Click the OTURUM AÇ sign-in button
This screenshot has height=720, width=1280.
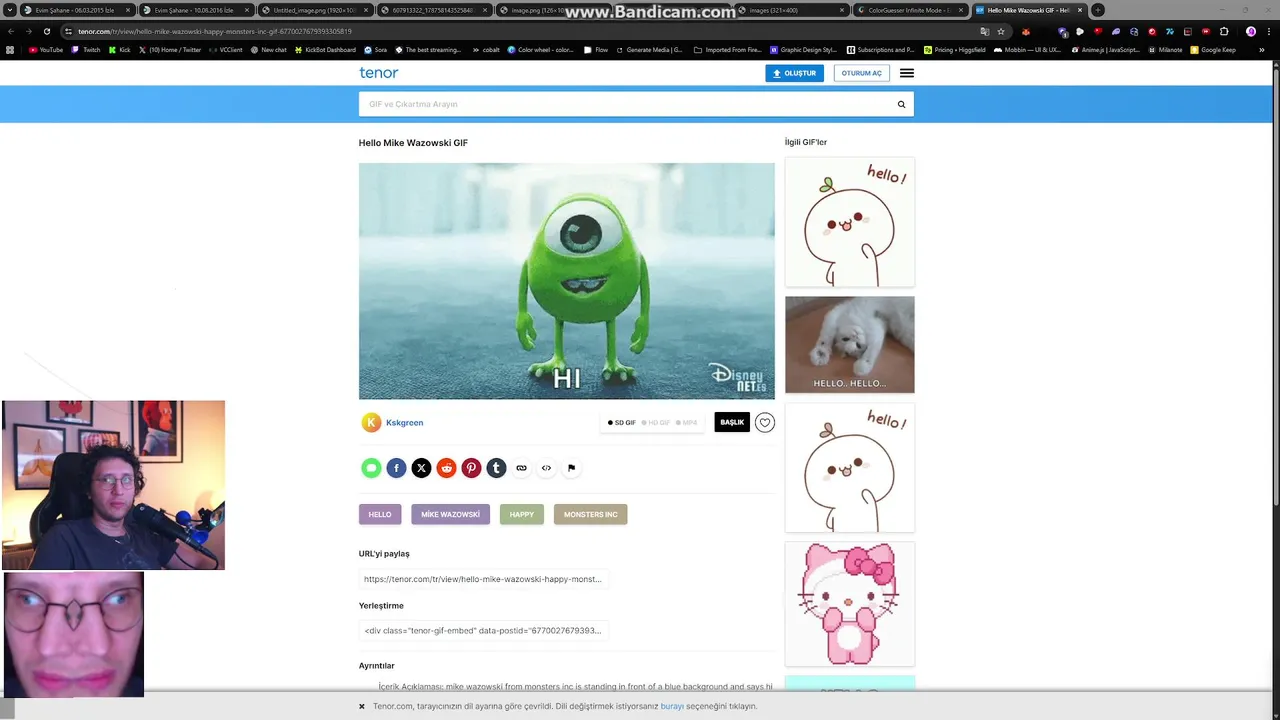click(x=861, y=73)
